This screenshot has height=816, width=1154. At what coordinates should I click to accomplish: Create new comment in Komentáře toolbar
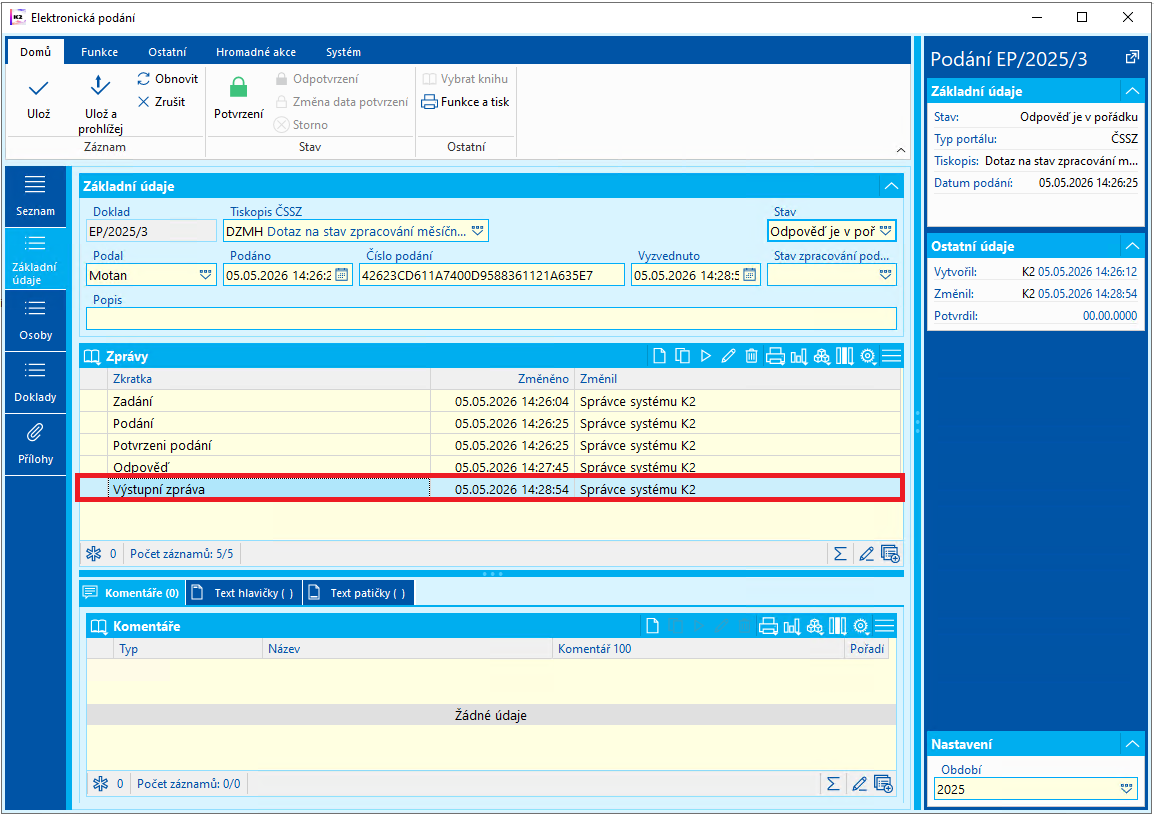click(x=652, y=626)
